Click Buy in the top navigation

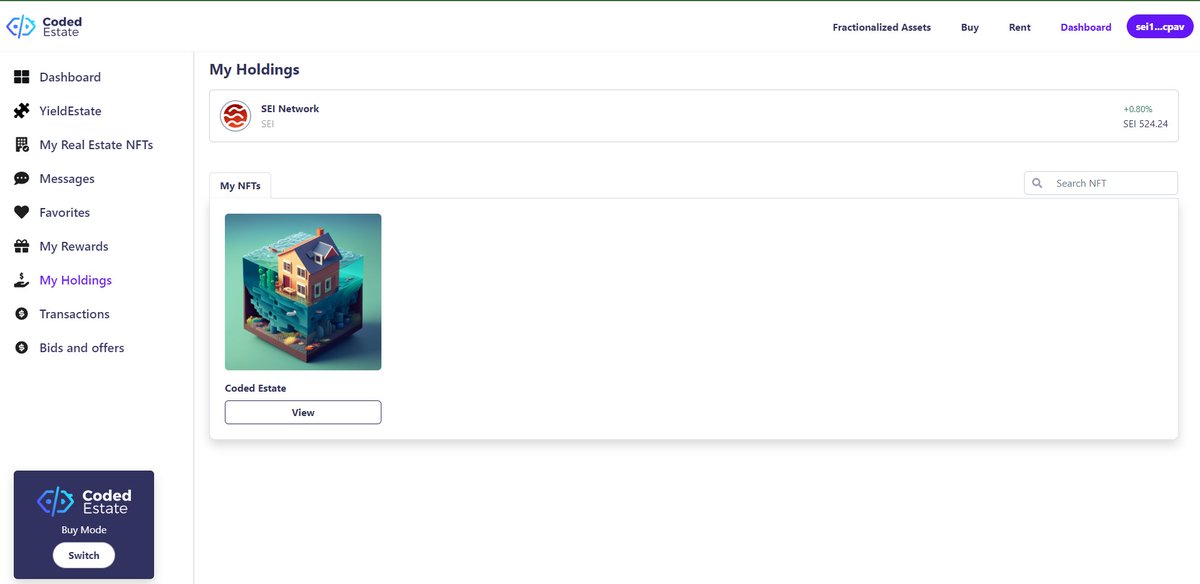pos(970,27)
